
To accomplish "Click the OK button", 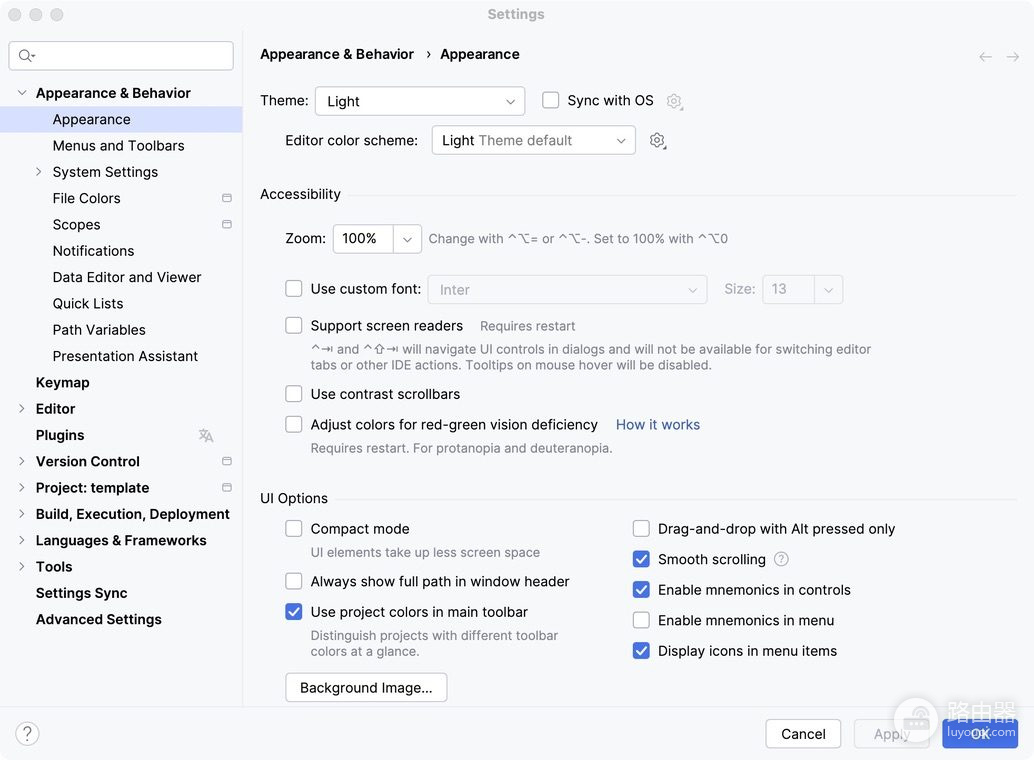I will [980, 734].
